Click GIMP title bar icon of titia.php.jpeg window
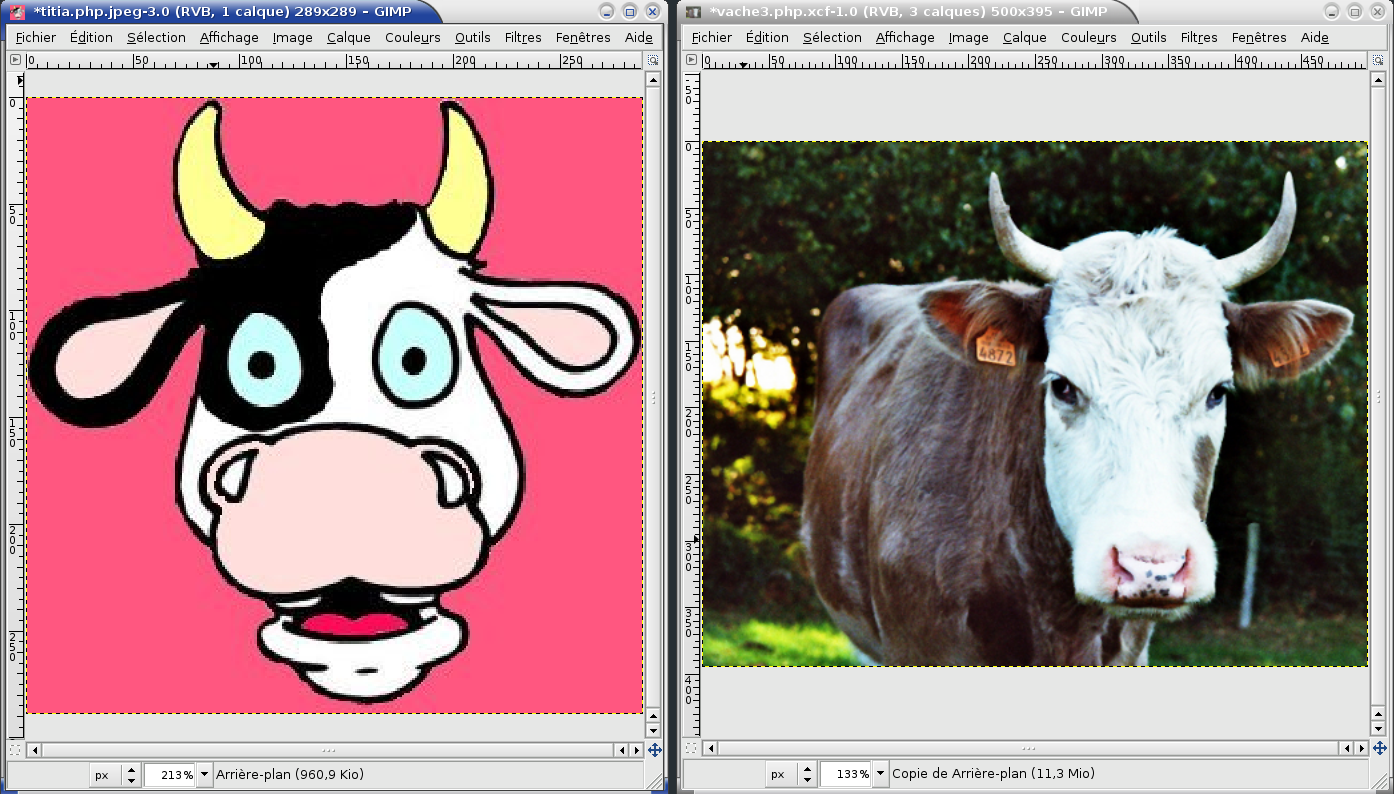The width and height of the screenshot is (1394, 794). (17, 11)
